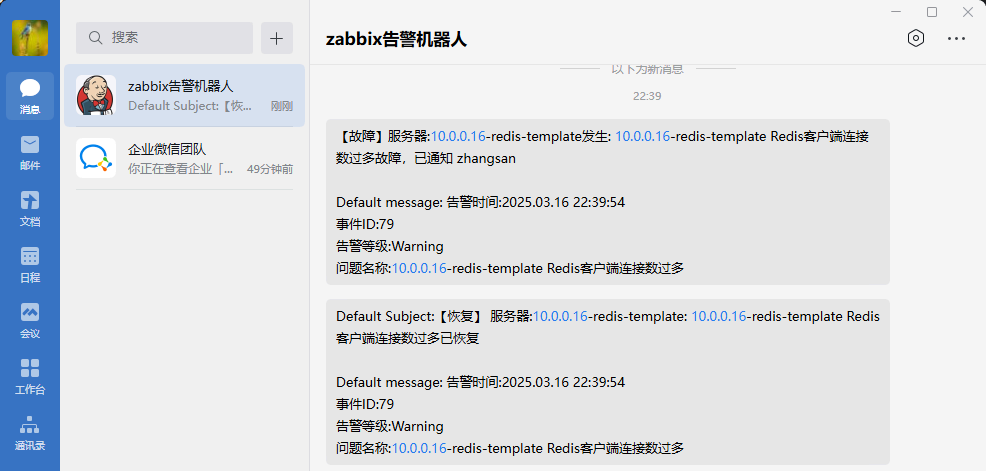This screenshot has width=986, height=471.
Task: Open the 工作台 workbench sidebar tab
Action: click(30, 376)
